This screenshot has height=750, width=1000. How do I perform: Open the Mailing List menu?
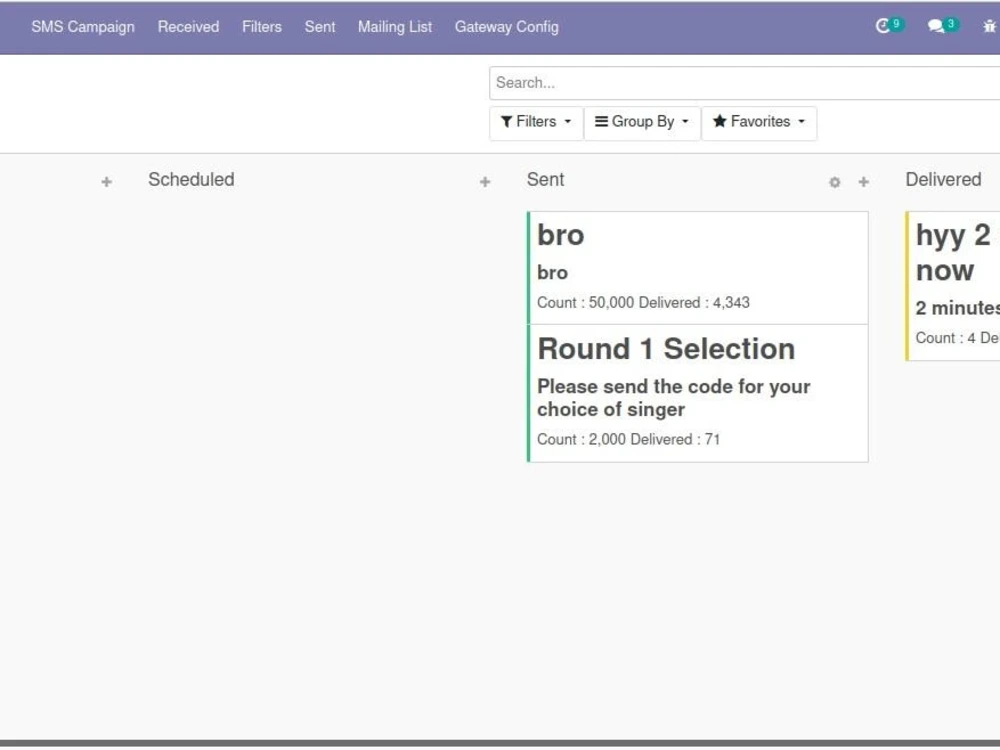tap(395, 27)
